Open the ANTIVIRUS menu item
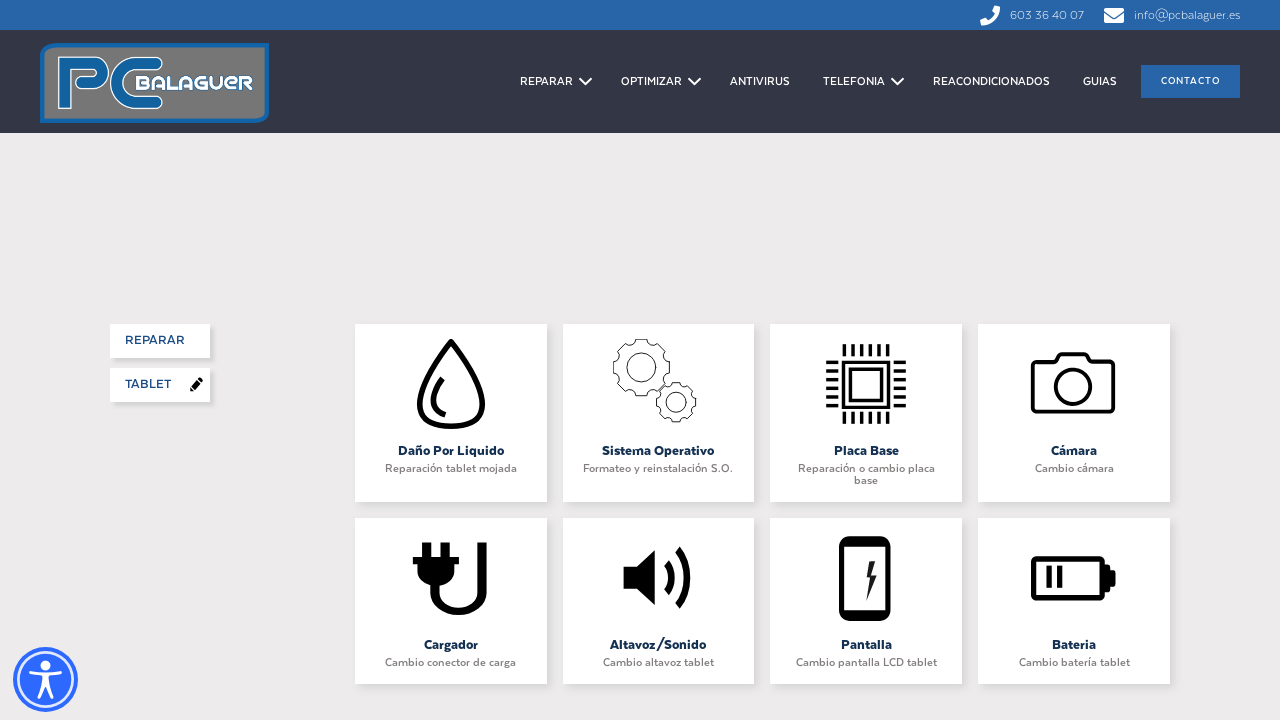1280x720 pixels. [760, 81]
